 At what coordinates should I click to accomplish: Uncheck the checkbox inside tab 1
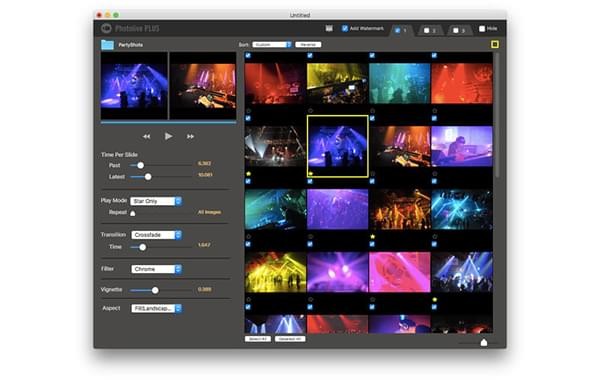tap(398, 30)
